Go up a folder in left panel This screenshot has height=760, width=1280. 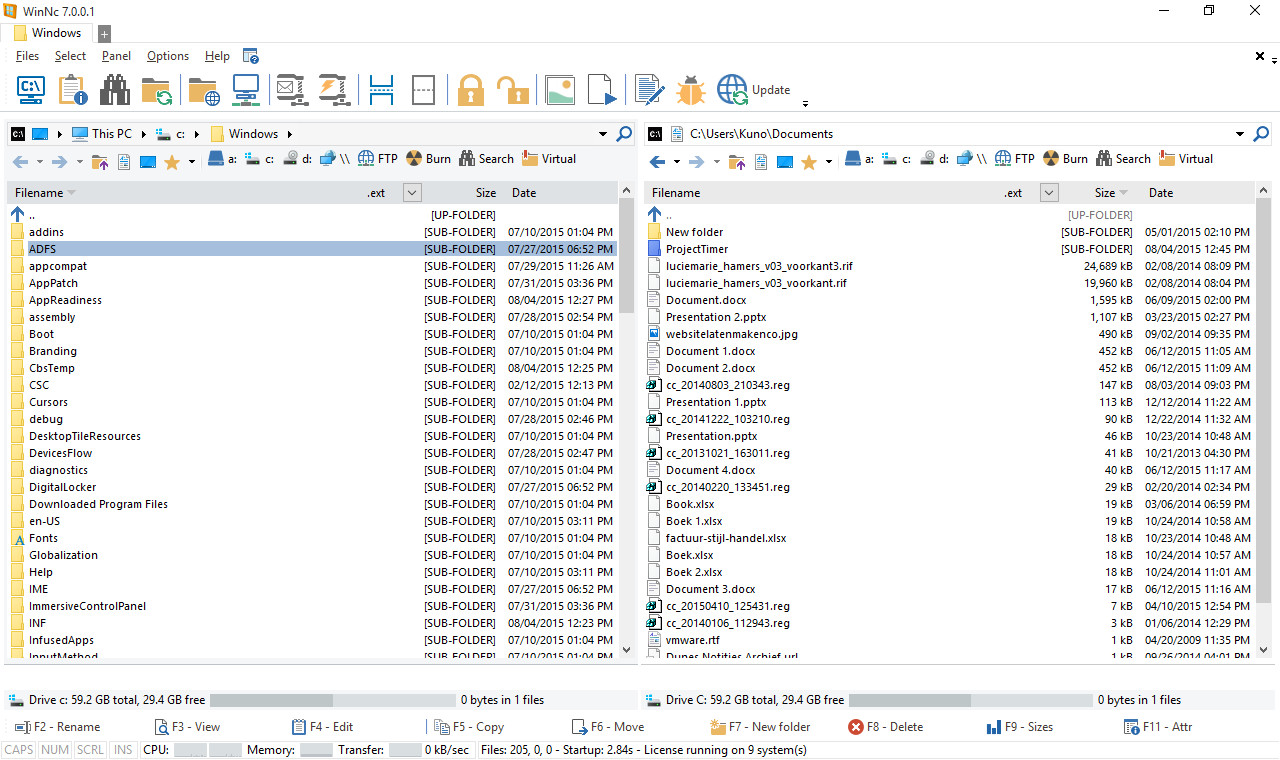coord(99,161)
